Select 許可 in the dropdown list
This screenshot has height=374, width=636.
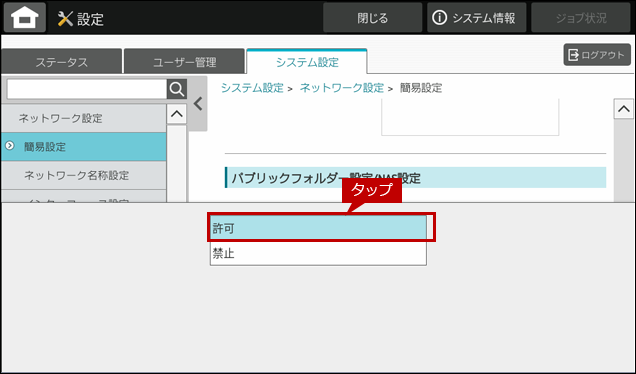tap(318, 228)
